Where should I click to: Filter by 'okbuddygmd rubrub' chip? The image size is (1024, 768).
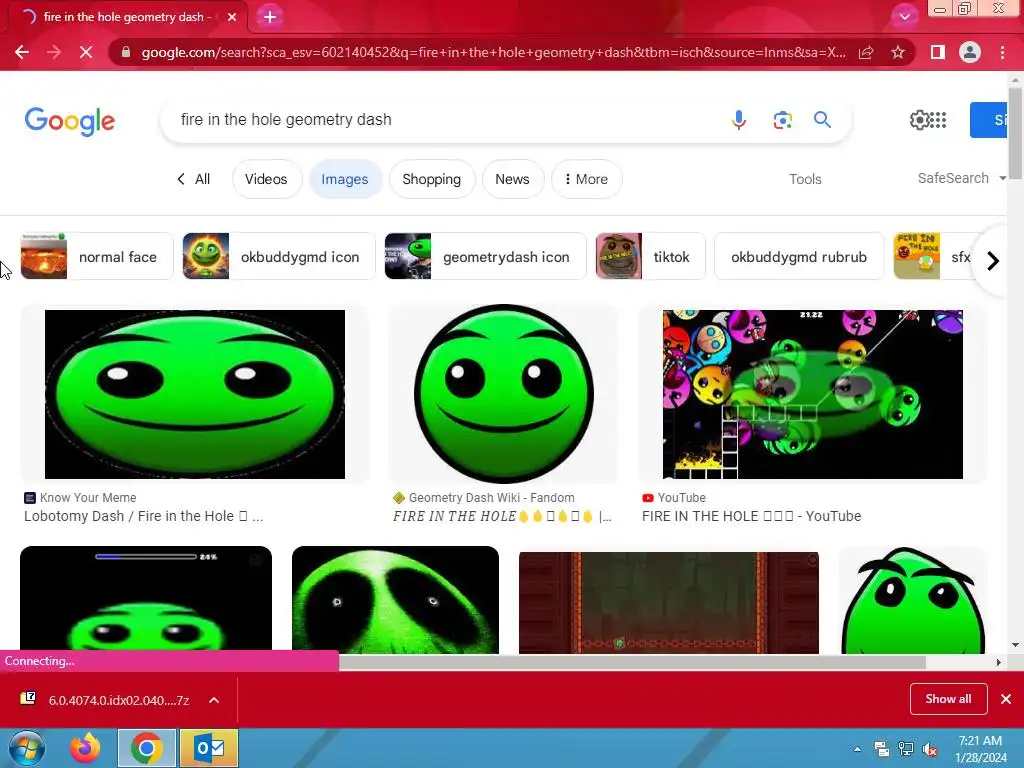(799, 256)
